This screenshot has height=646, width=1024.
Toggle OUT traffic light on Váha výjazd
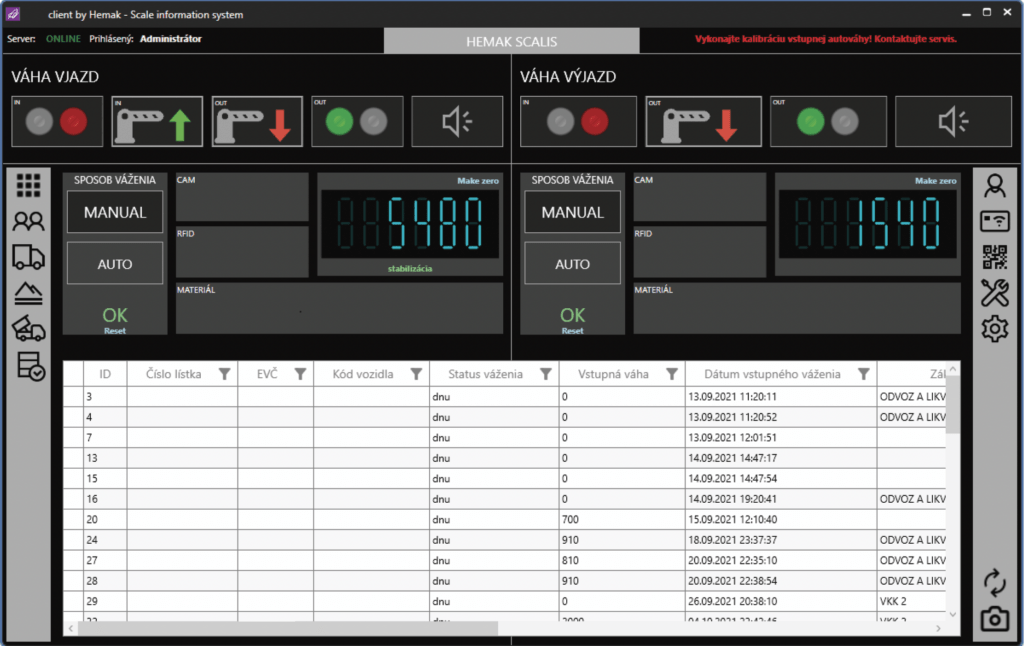tap(829, 121)
